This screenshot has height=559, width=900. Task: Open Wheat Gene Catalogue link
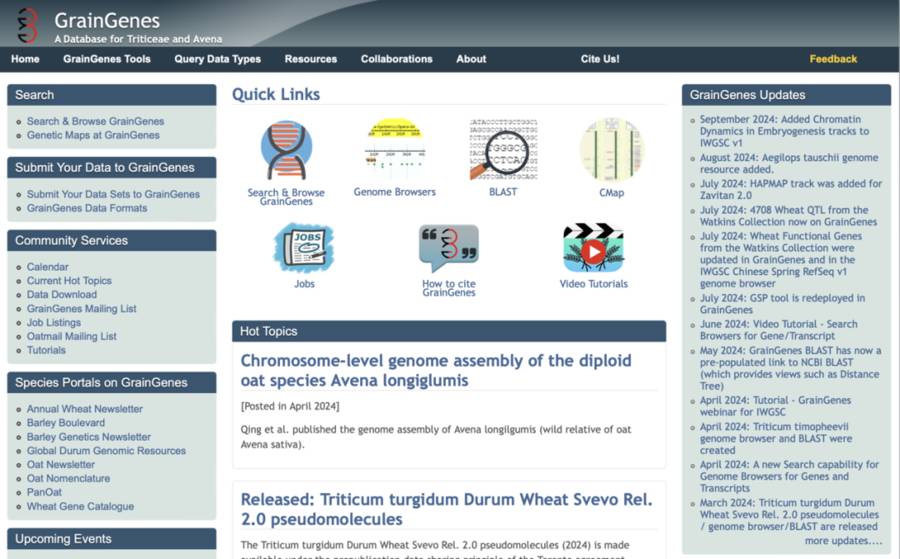coord(80,506)
